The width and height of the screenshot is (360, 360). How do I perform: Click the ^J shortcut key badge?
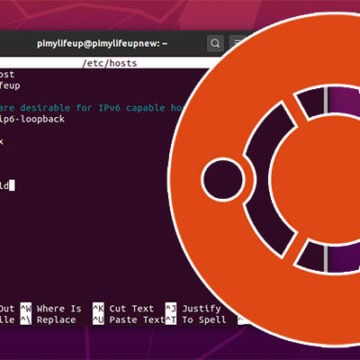point(171,309)
